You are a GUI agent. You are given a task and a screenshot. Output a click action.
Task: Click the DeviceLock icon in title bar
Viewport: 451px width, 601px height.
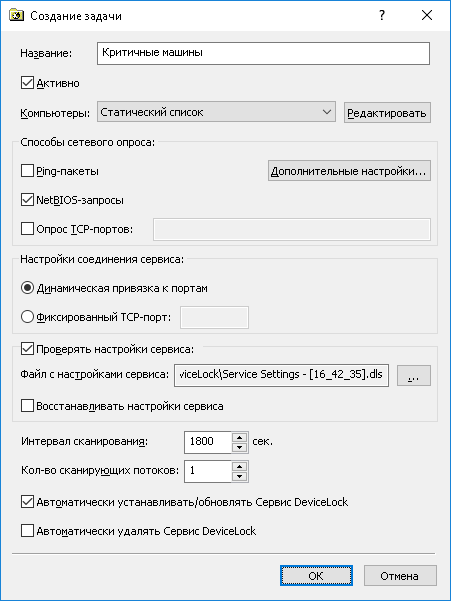(16, 16)
